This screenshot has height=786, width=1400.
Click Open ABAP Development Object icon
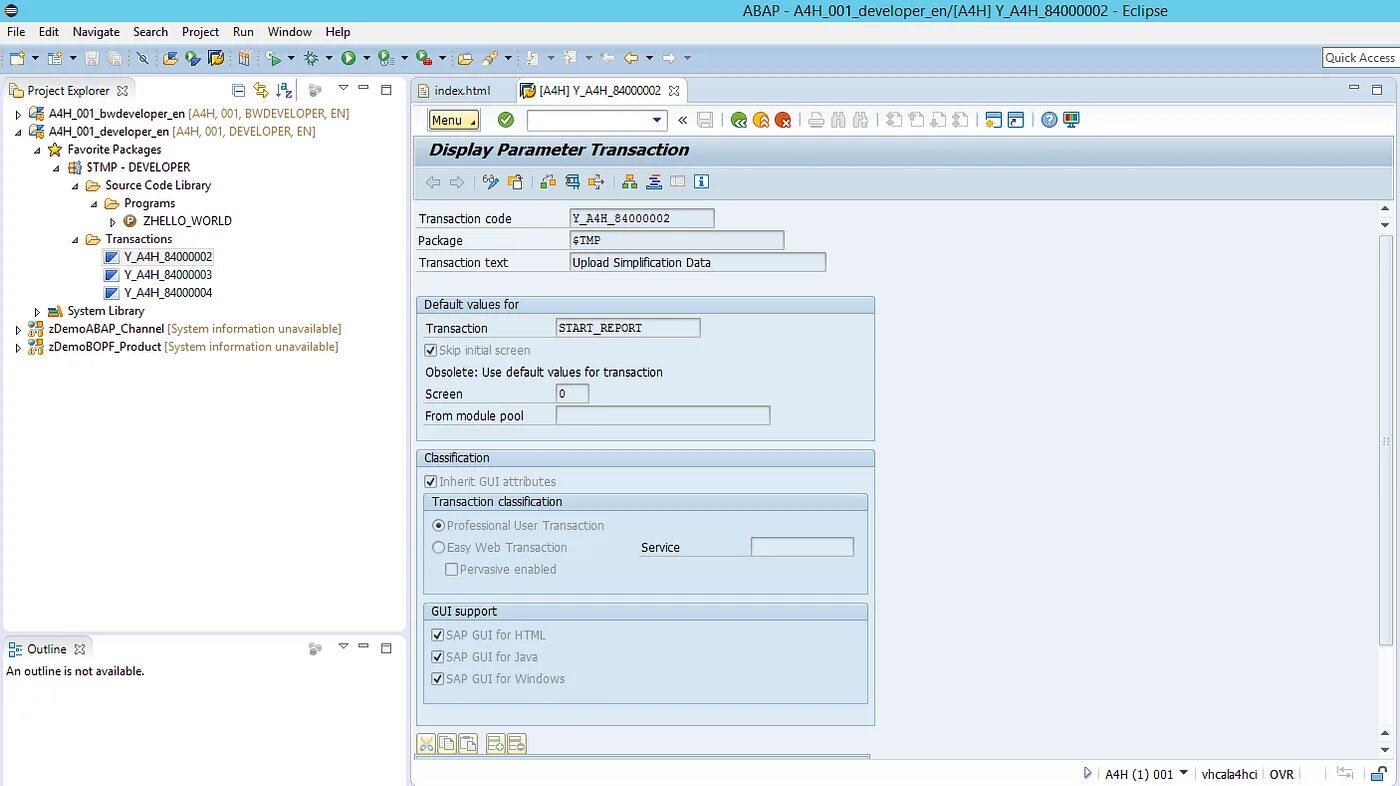point(169,59)
